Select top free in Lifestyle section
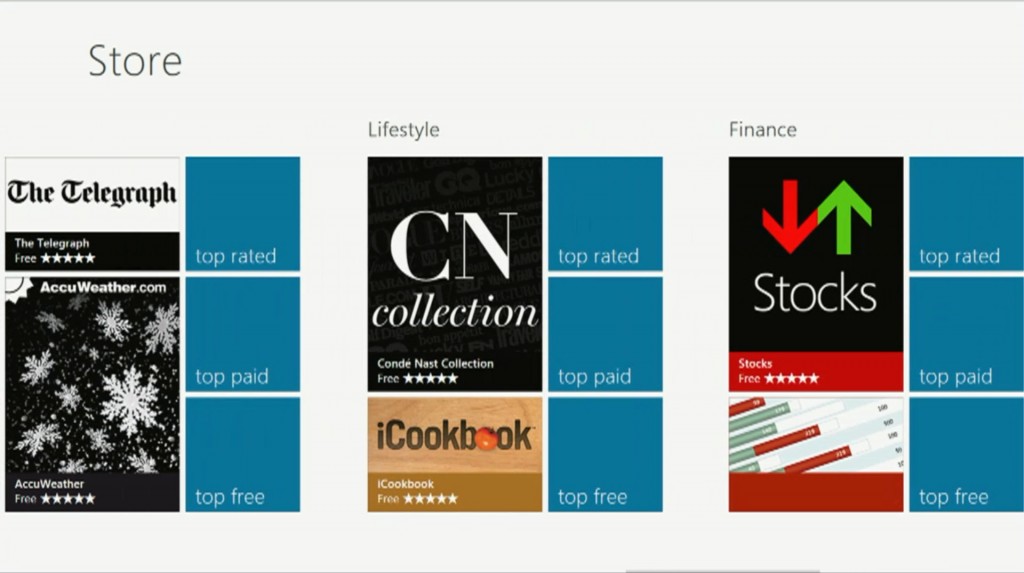The height and width of the screenshot is (573, 1024). pos(605,454)
